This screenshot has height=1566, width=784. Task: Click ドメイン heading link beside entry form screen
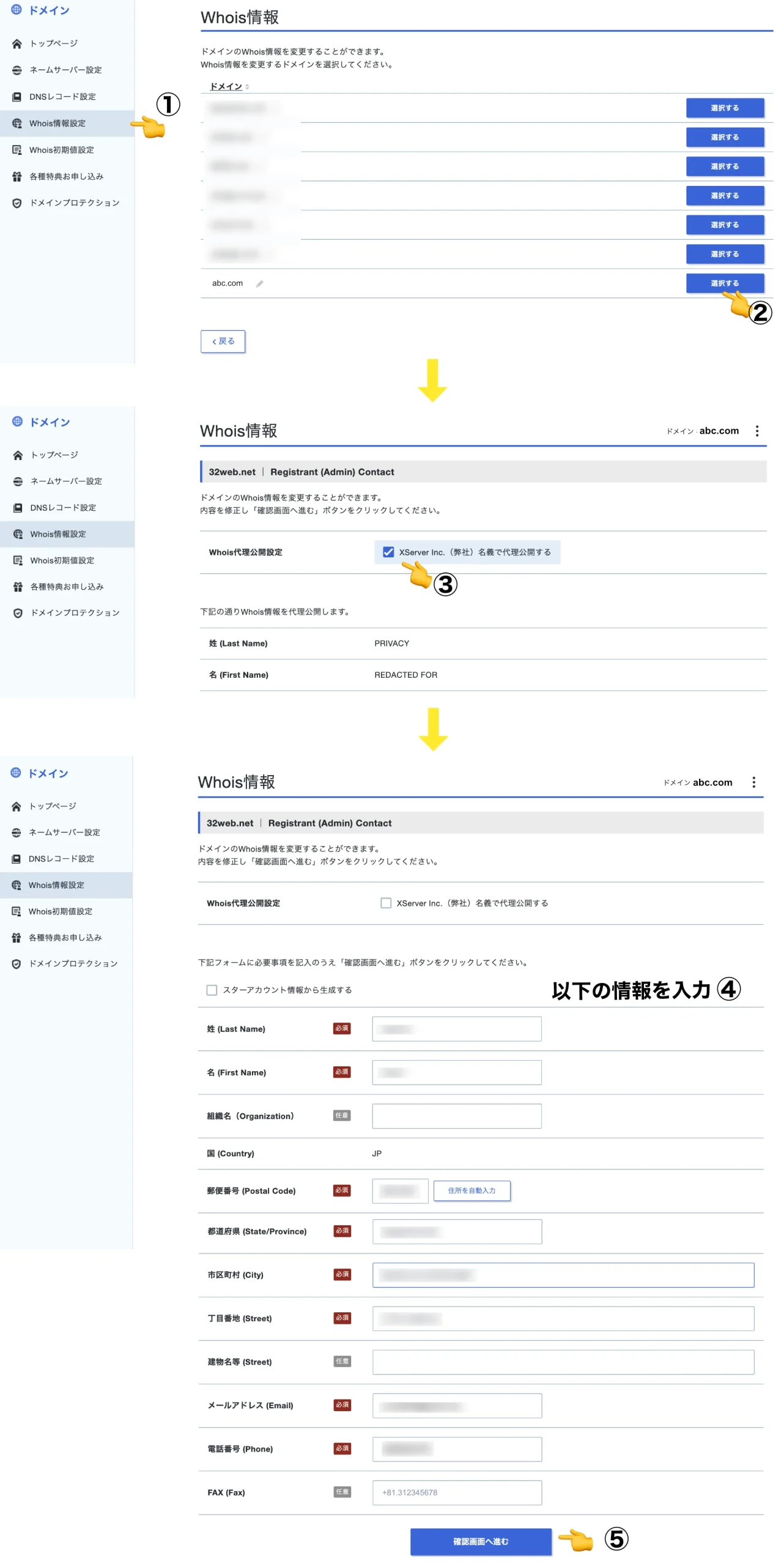[x=48, y=773]
